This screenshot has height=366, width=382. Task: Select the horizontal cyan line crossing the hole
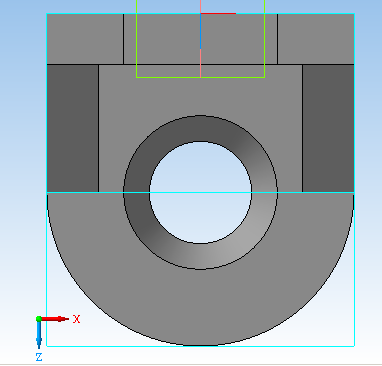[200, 192]
